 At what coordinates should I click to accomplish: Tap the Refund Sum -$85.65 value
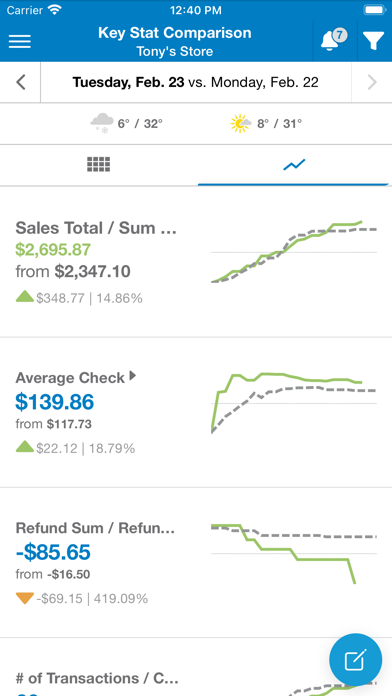click(x=53, y=553)
